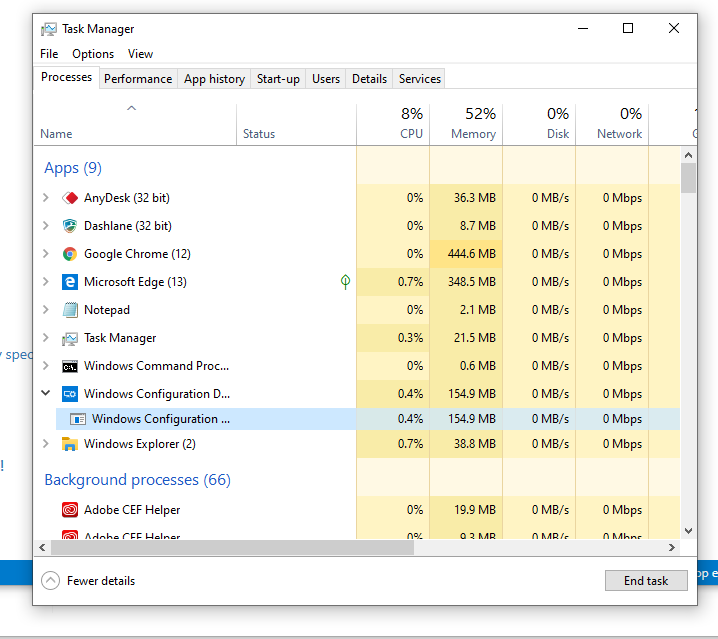Expand the AnyDesk (32 bit) process group
The image size is (718, 639).
point(46,198)
